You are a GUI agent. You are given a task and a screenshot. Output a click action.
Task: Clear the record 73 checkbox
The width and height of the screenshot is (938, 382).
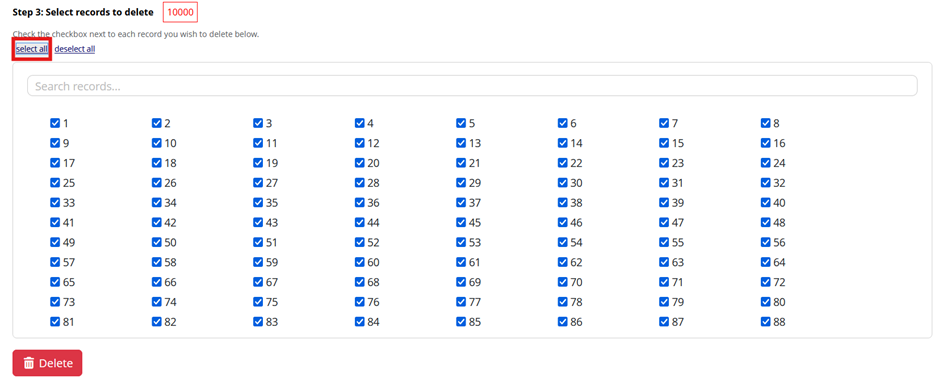point(55,302)
